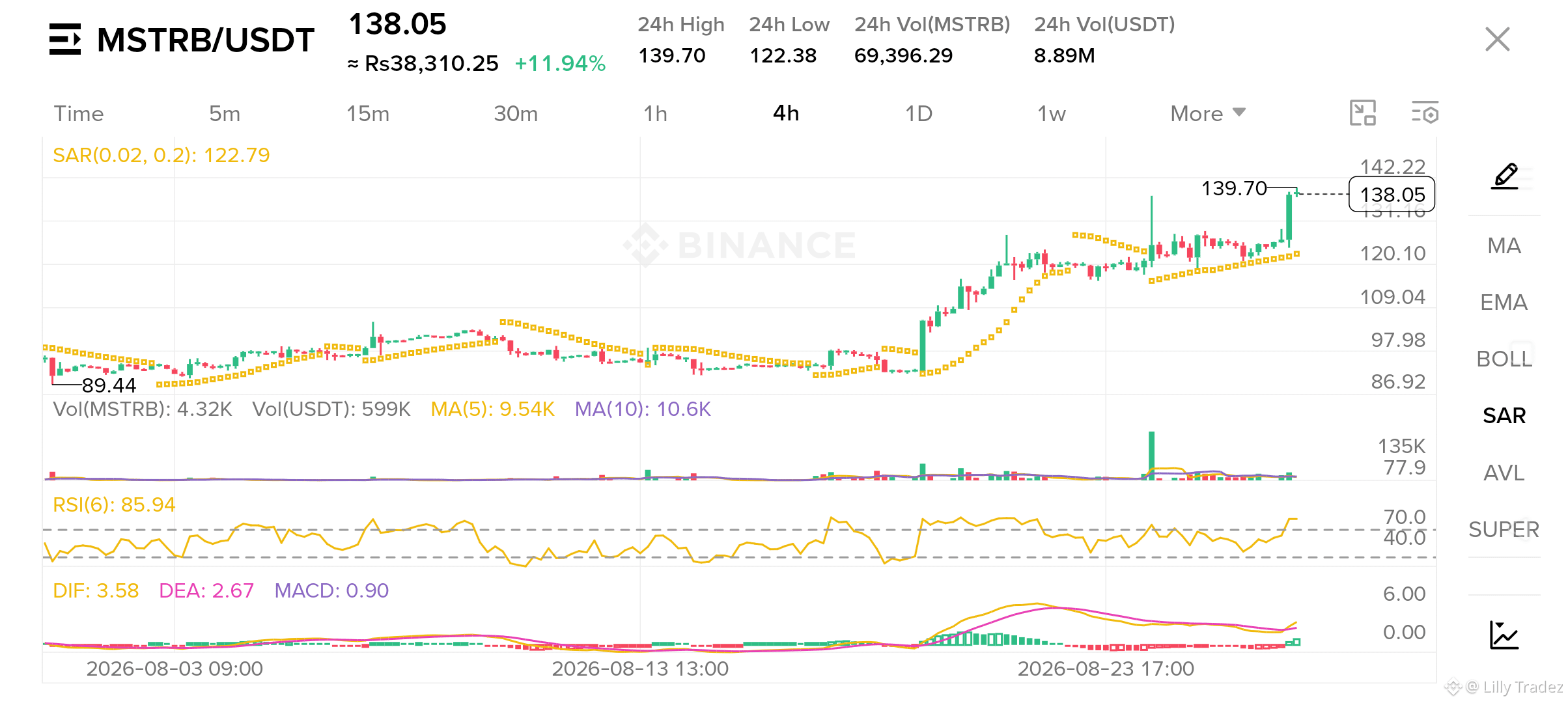Image resolution: width=1568 pixels, height=703 pixels.
Task: Click the ≈ Rs38,310.25 converted price
Action: (423, 63)
